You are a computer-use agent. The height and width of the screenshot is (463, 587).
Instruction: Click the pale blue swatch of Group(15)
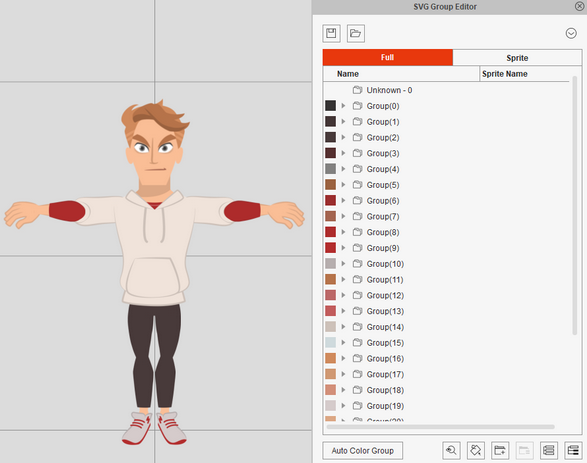[x=331, y=342]
